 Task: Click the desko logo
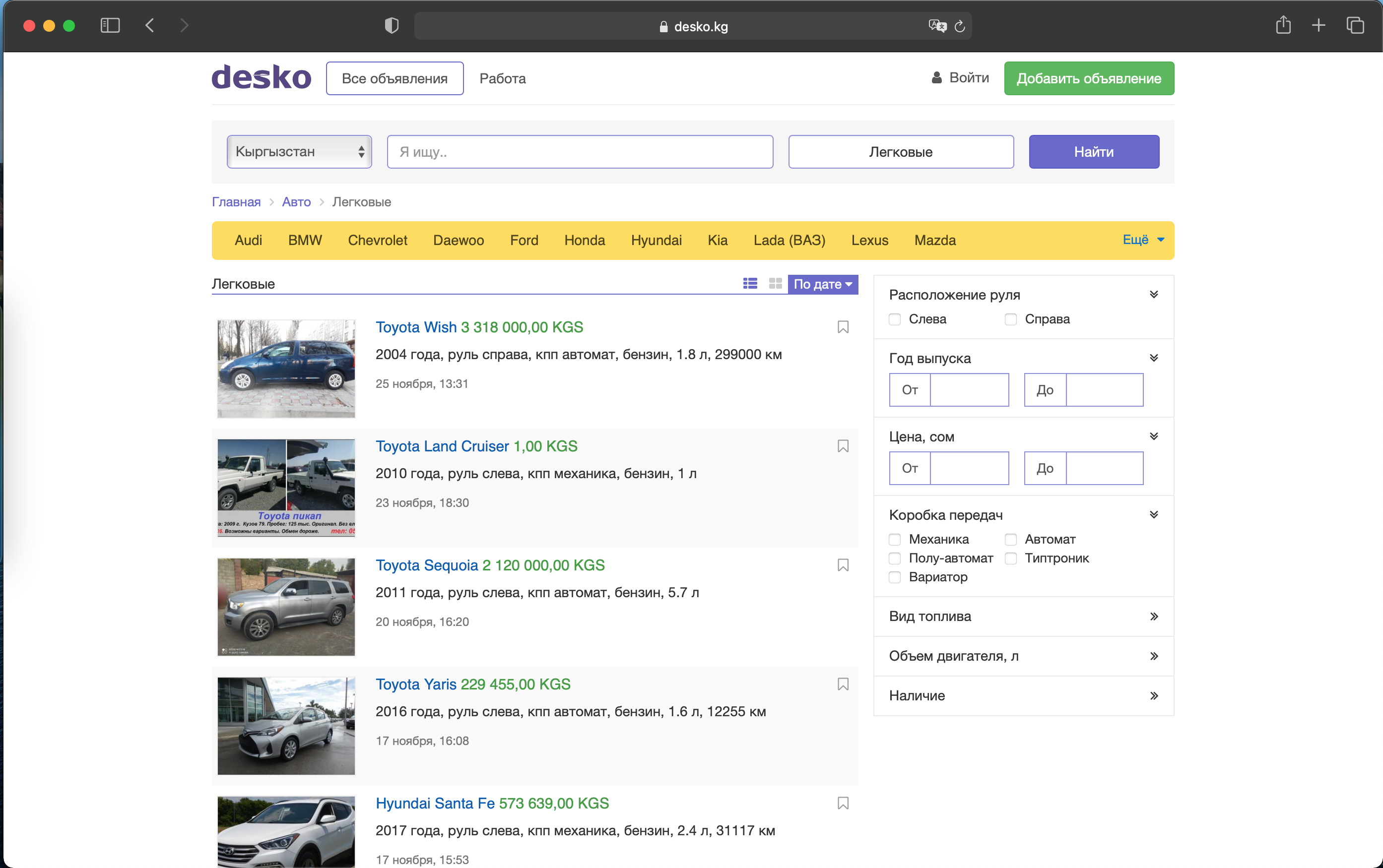click(262, 77)
